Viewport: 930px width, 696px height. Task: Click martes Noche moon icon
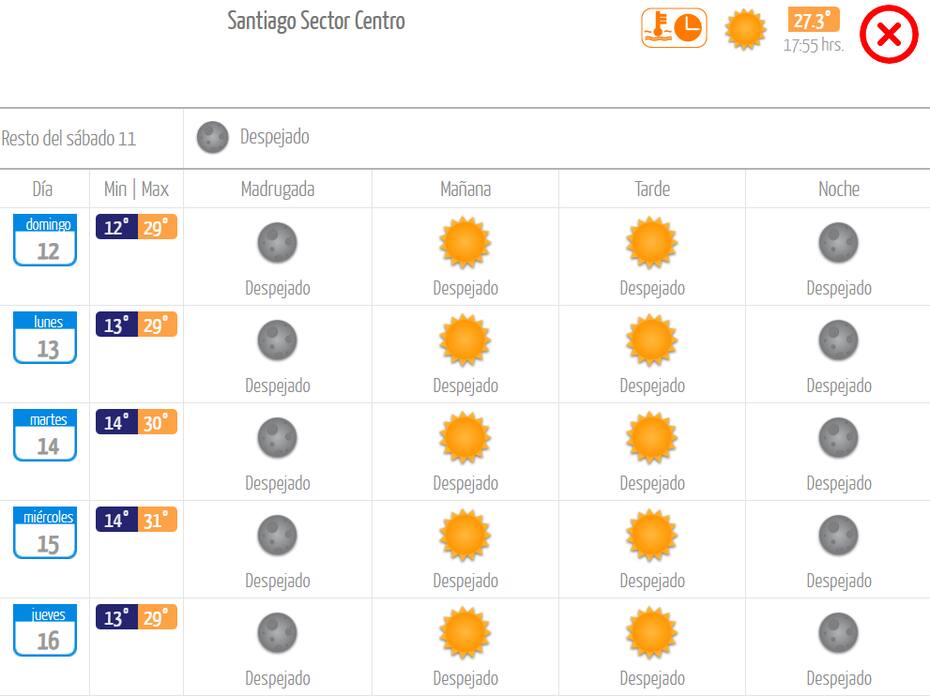point(838,437)
